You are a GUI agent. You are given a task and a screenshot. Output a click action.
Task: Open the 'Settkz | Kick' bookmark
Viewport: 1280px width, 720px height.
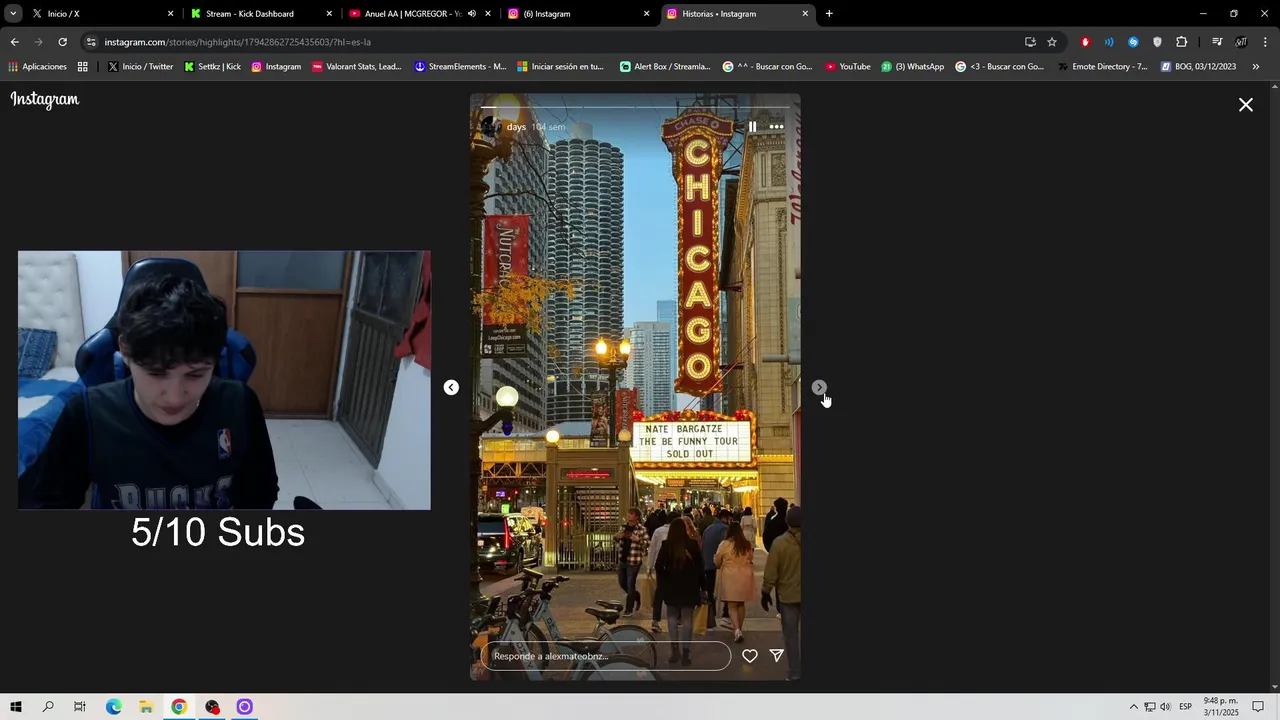pos(212,67)
